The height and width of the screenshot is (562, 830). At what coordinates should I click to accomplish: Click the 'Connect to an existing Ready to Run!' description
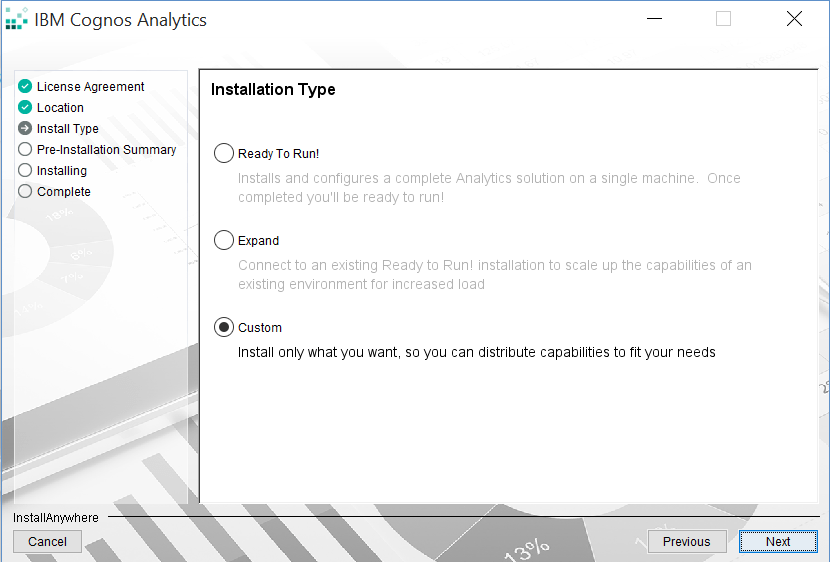pyautogui.click(x=494, y=274)
